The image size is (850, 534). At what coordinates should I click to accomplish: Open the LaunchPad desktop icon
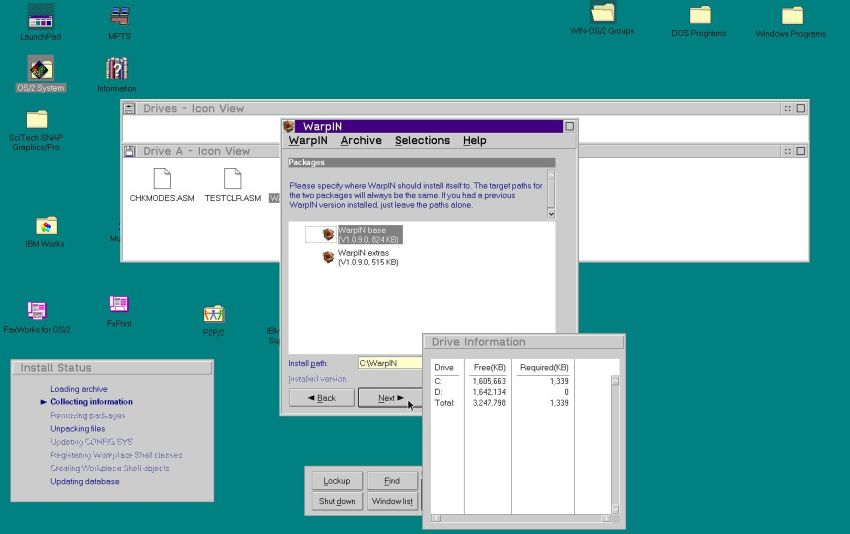pos(41,16)
